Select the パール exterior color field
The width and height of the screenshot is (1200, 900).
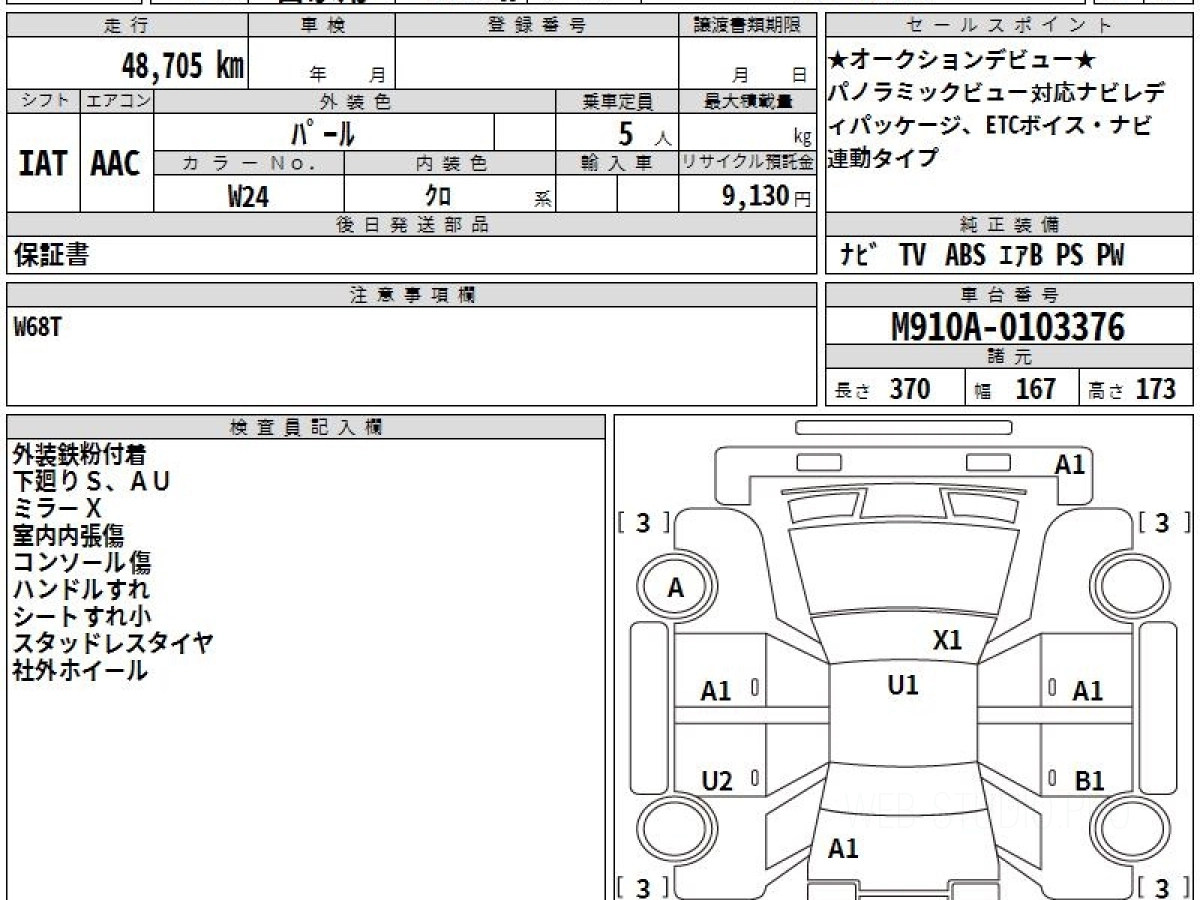coord(322,133)
